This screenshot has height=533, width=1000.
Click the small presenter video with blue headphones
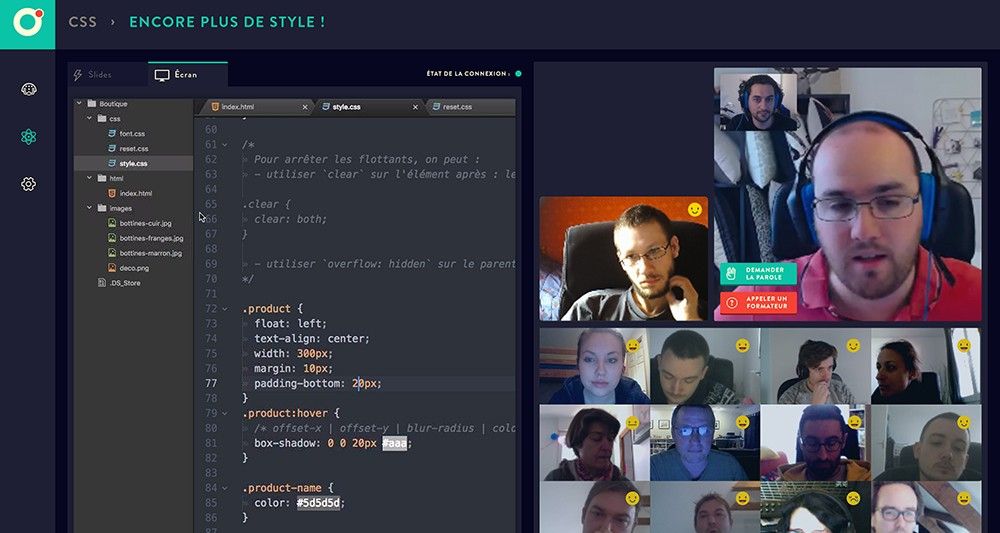pyautogui.click(x=758, y=102)
